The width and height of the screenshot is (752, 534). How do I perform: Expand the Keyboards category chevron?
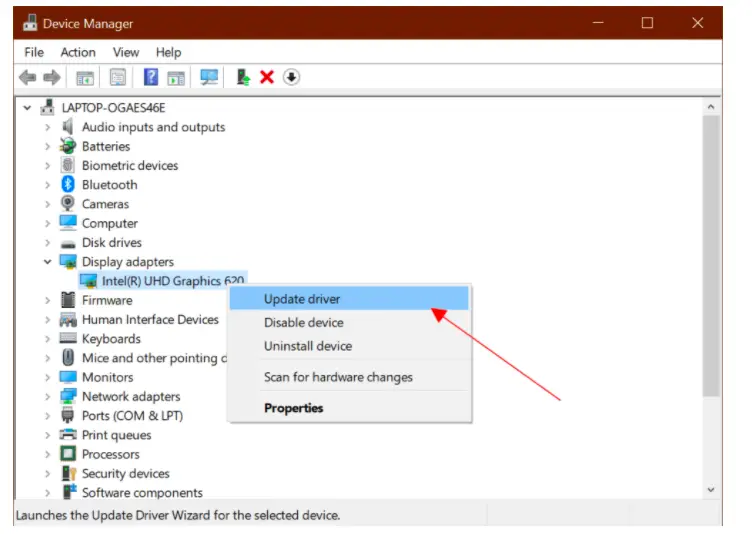[47, 339]
